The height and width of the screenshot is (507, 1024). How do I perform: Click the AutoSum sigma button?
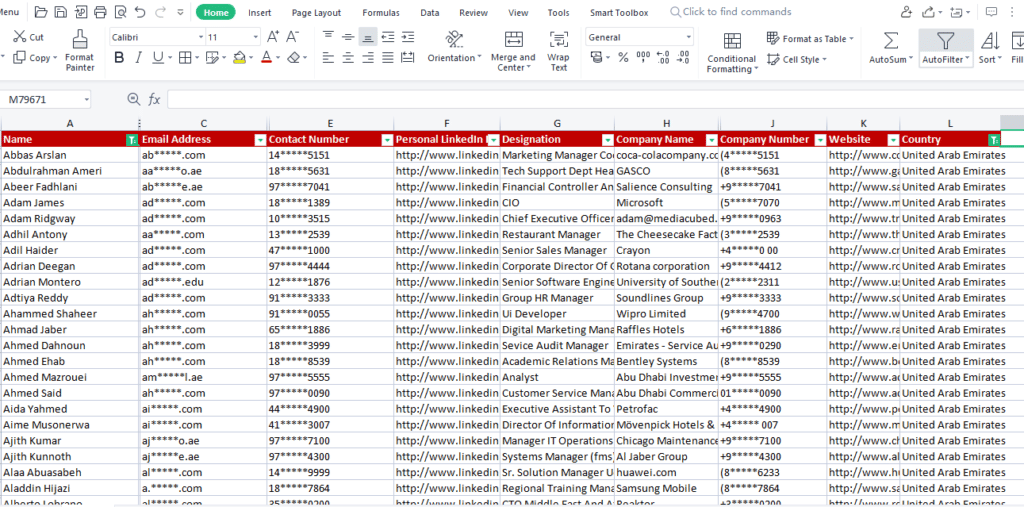tap(891, 48)
